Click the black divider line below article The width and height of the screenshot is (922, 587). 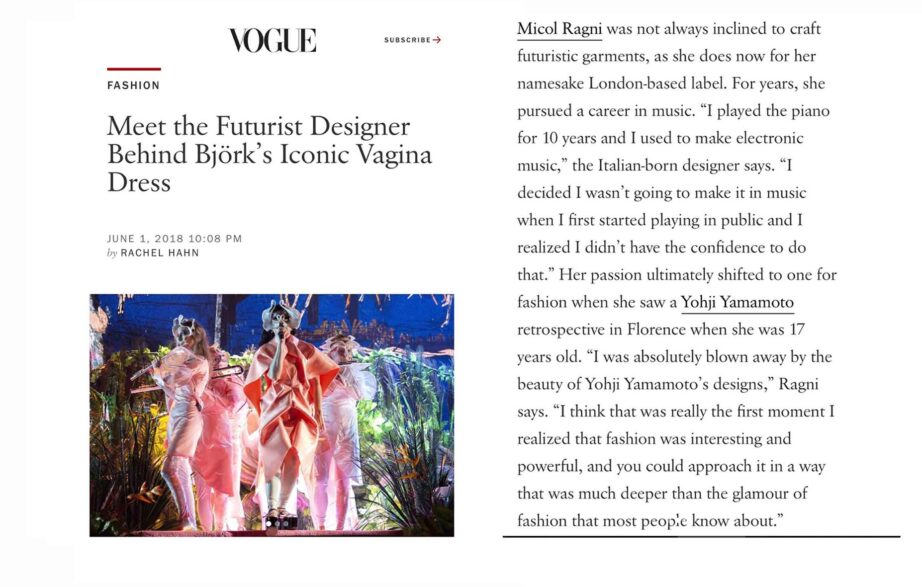coord(701,536)
